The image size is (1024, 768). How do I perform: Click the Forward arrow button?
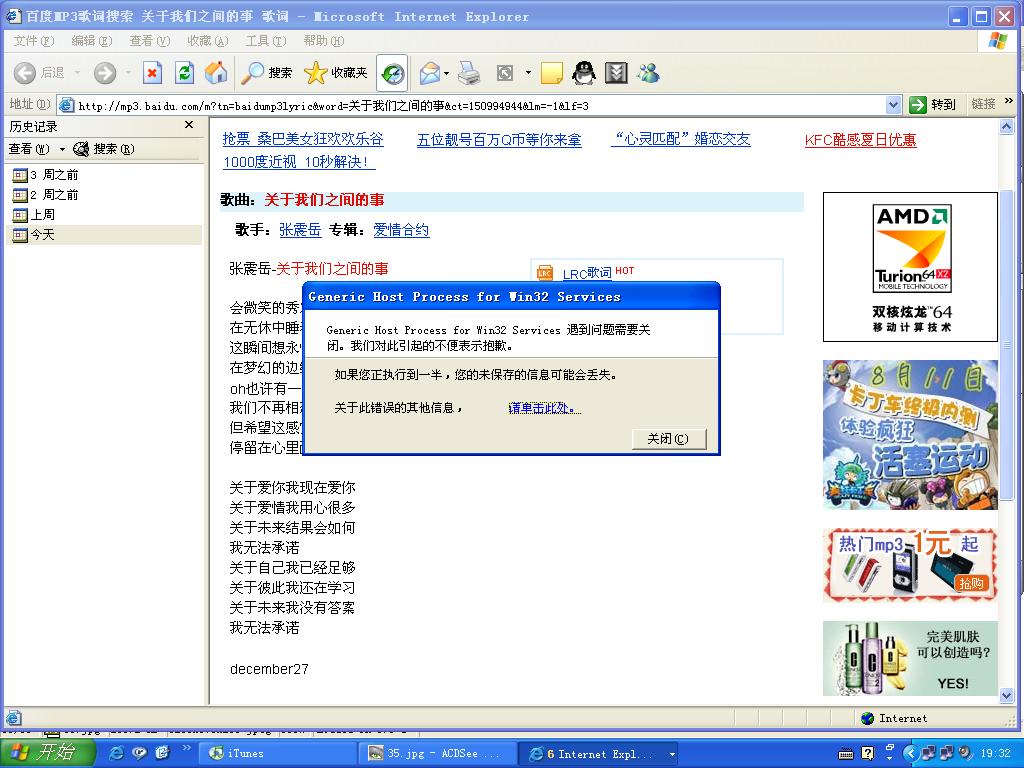click(x=104, y=72)
